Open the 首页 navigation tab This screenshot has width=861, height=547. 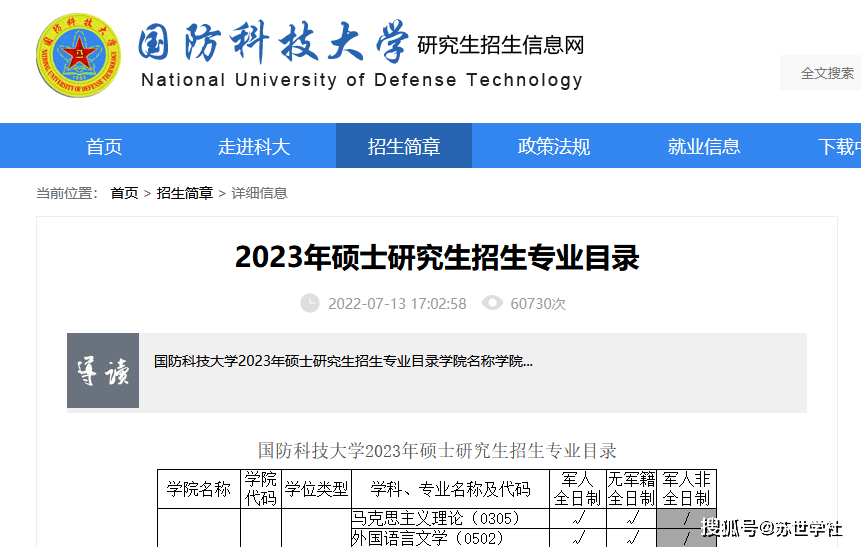click(x=104, y=146)
